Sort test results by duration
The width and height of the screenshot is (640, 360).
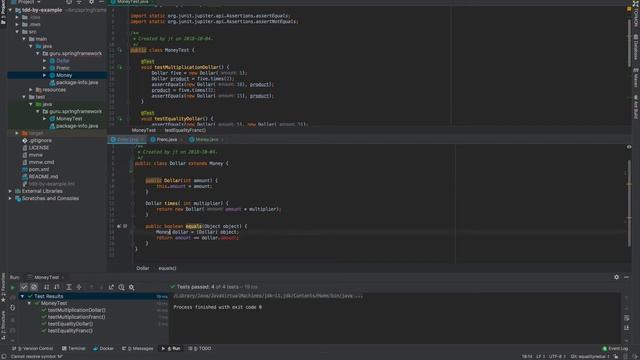pyautogui.click(x=57, y=287)
